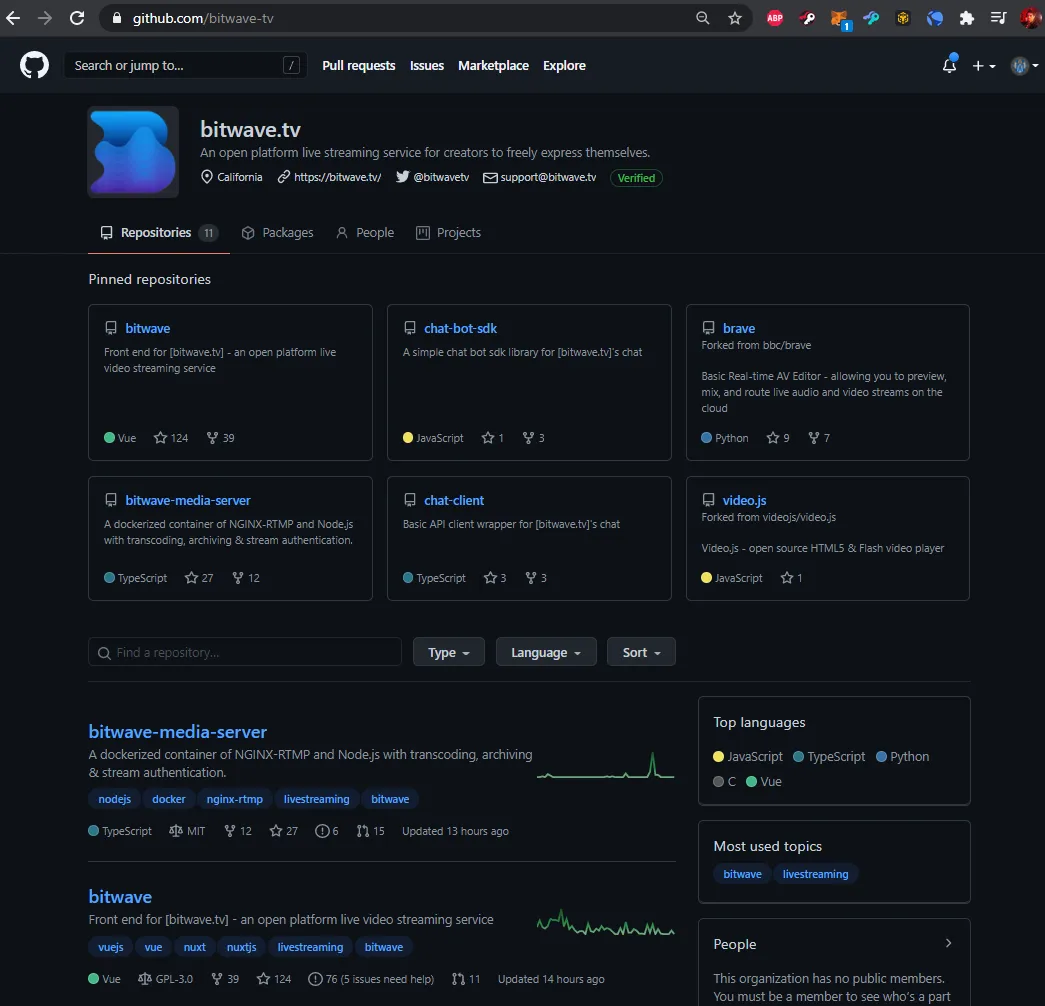Open the Type filter dropdown

click(449, 652)
